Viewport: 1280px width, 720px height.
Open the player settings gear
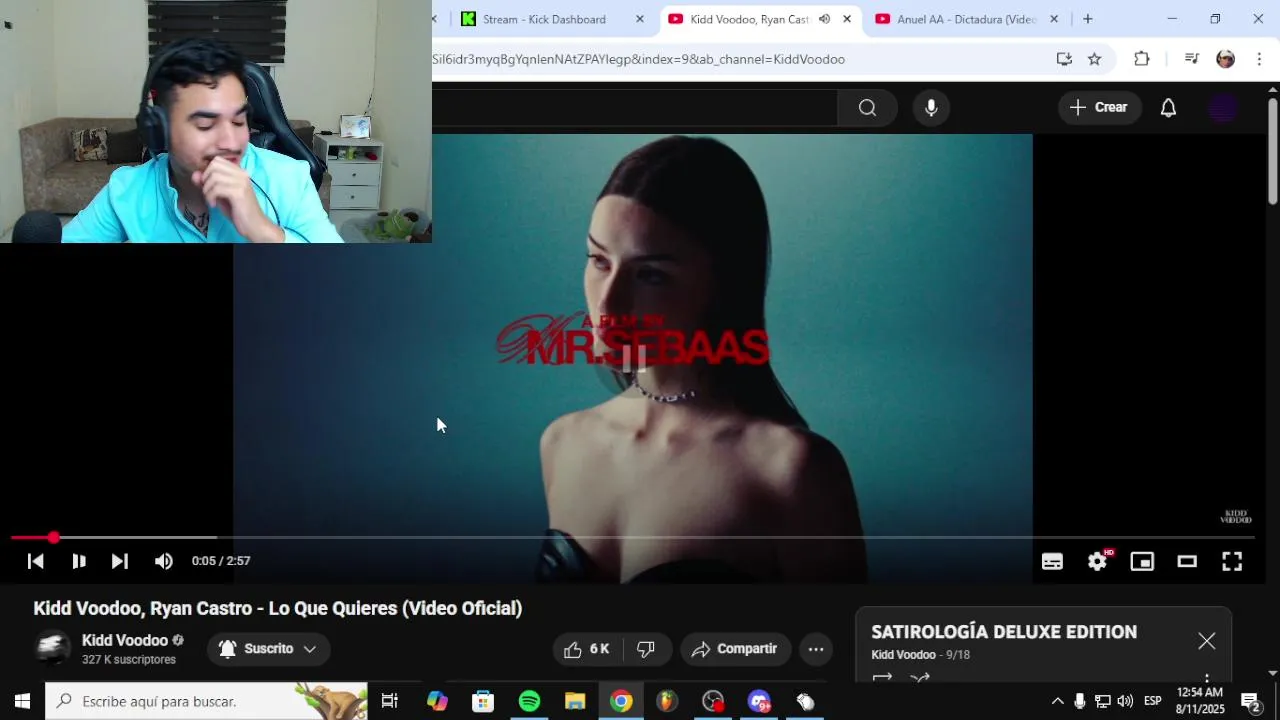tap(1097, 561)
